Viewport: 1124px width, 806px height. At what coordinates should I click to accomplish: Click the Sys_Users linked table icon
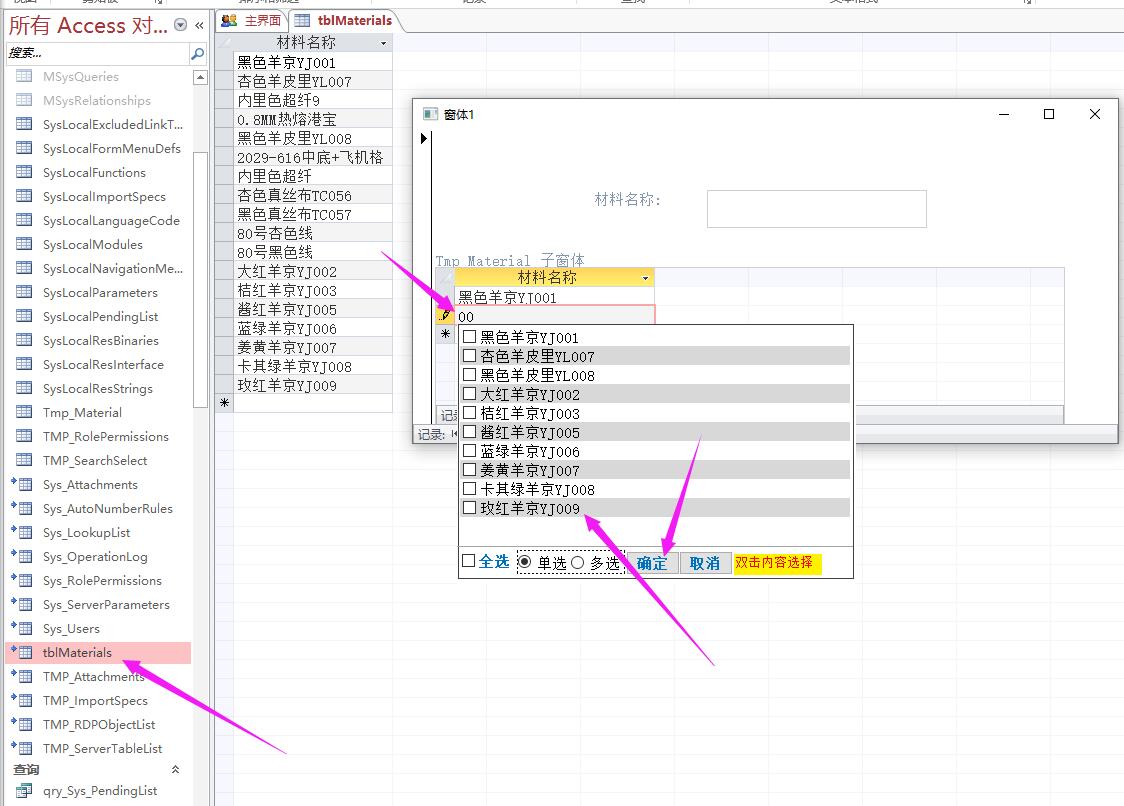22,628
